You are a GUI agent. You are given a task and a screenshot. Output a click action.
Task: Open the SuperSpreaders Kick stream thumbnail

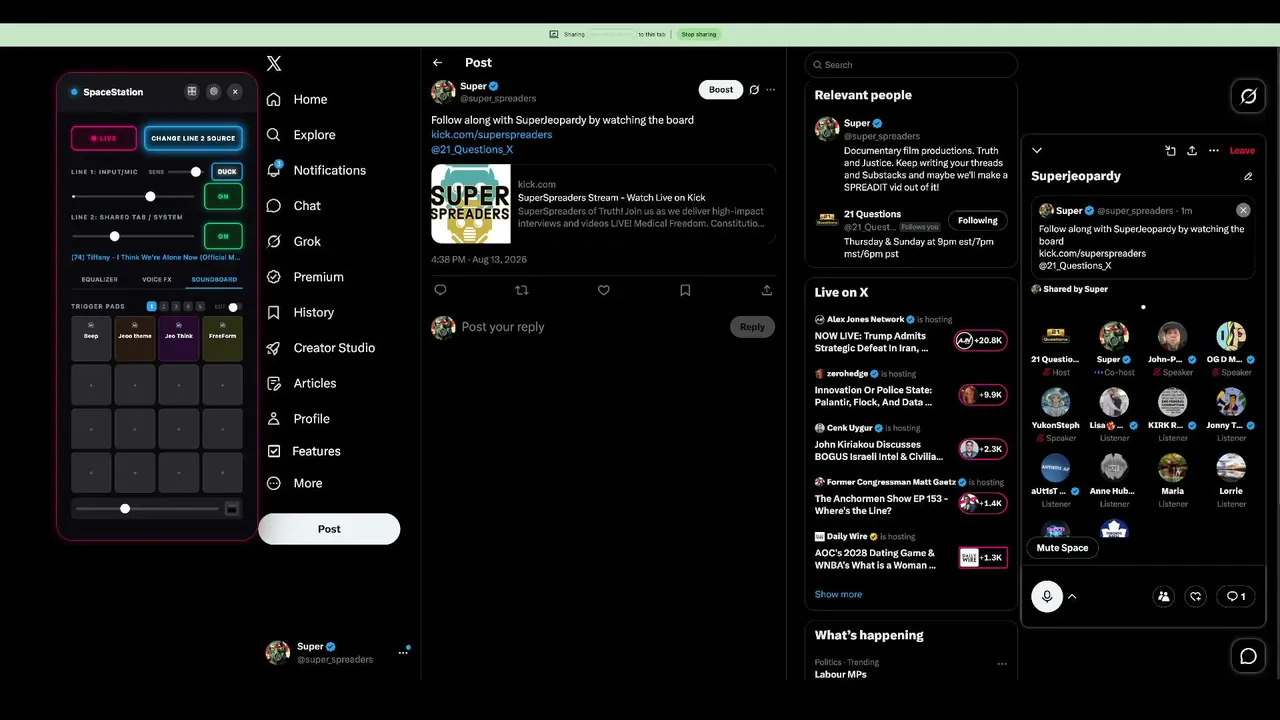coord(471,204)
